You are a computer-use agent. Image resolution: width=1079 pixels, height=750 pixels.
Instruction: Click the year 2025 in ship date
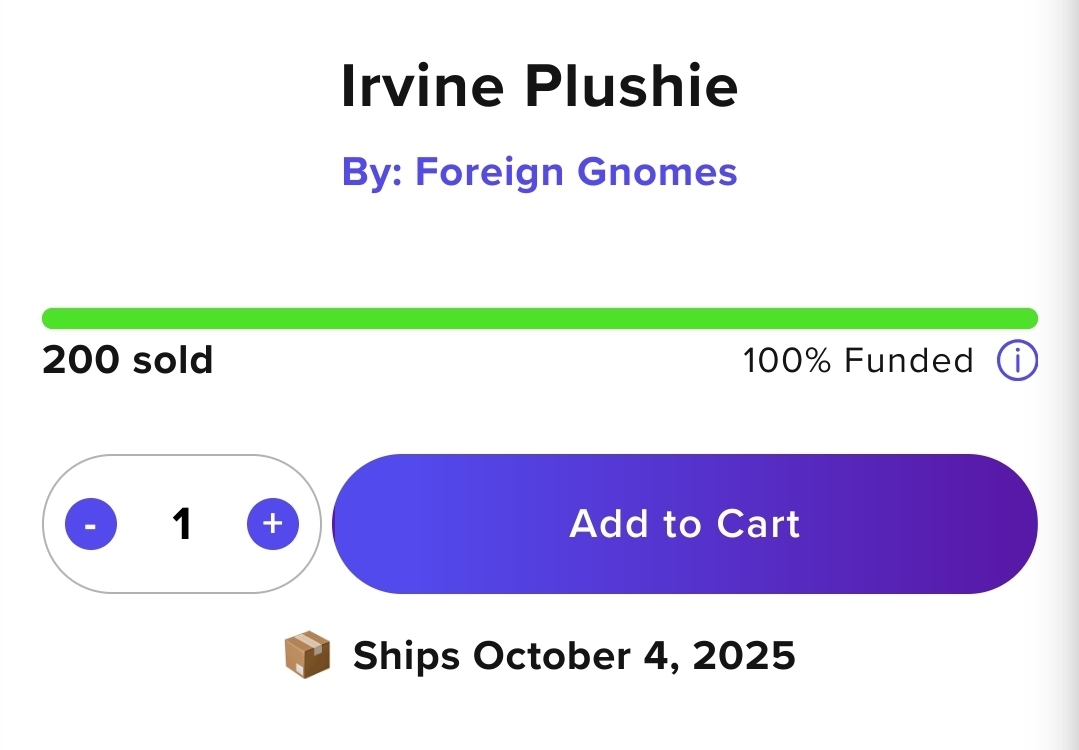coord(744,656)
